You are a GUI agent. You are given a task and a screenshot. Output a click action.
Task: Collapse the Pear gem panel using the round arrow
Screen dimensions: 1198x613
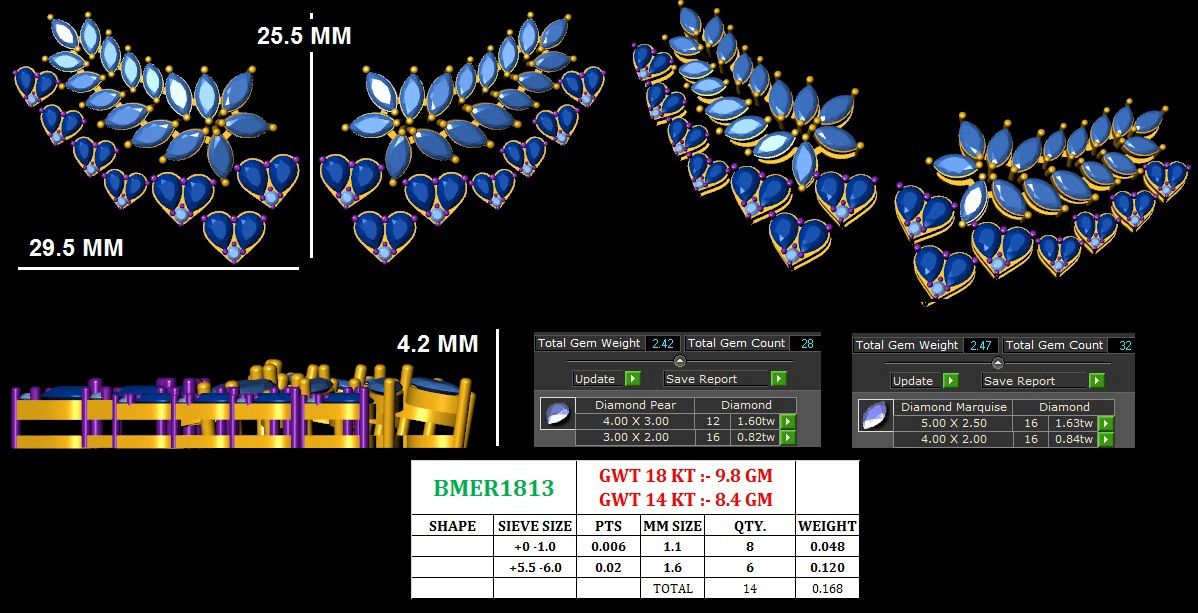click(x=680, y=361)
